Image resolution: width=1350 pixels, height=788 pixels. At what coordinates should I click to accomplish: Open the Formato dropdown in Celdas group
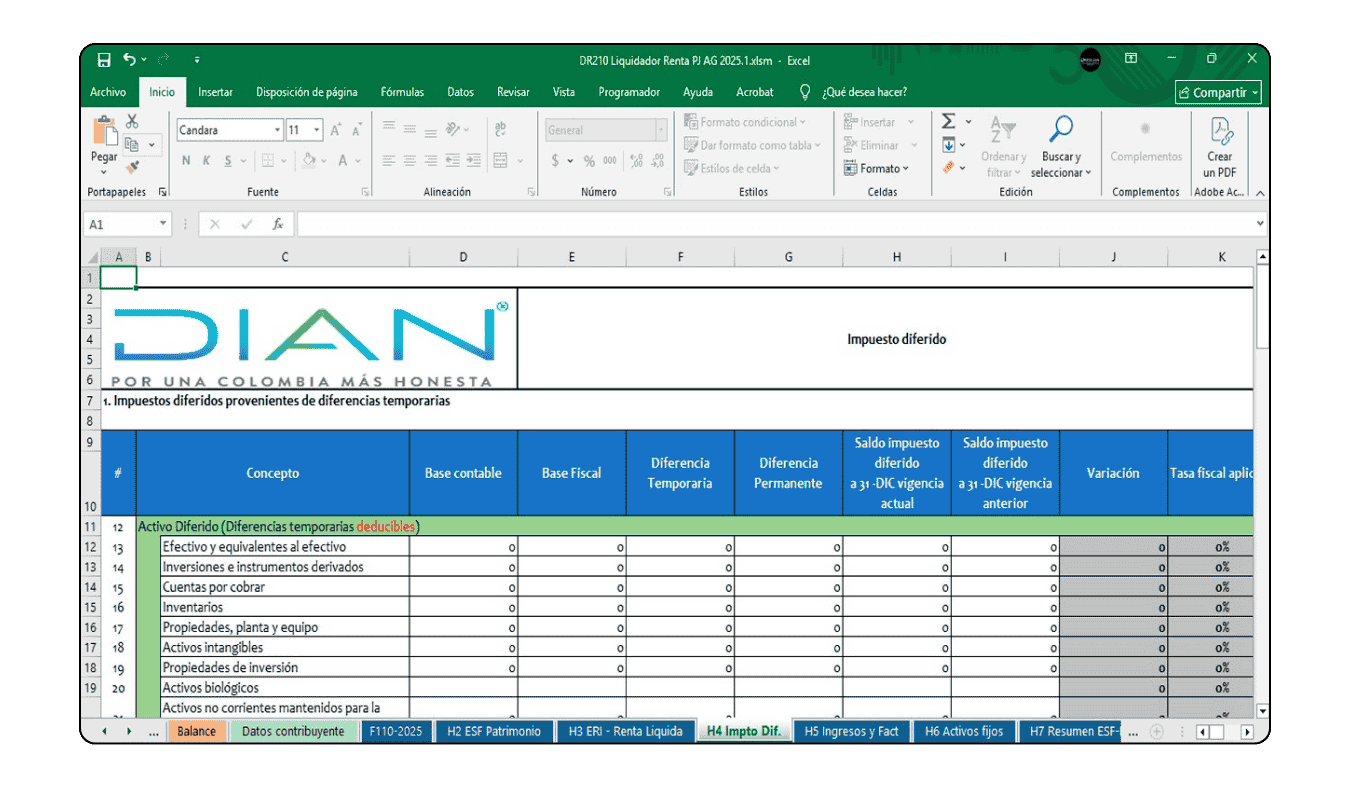point(877,169)
